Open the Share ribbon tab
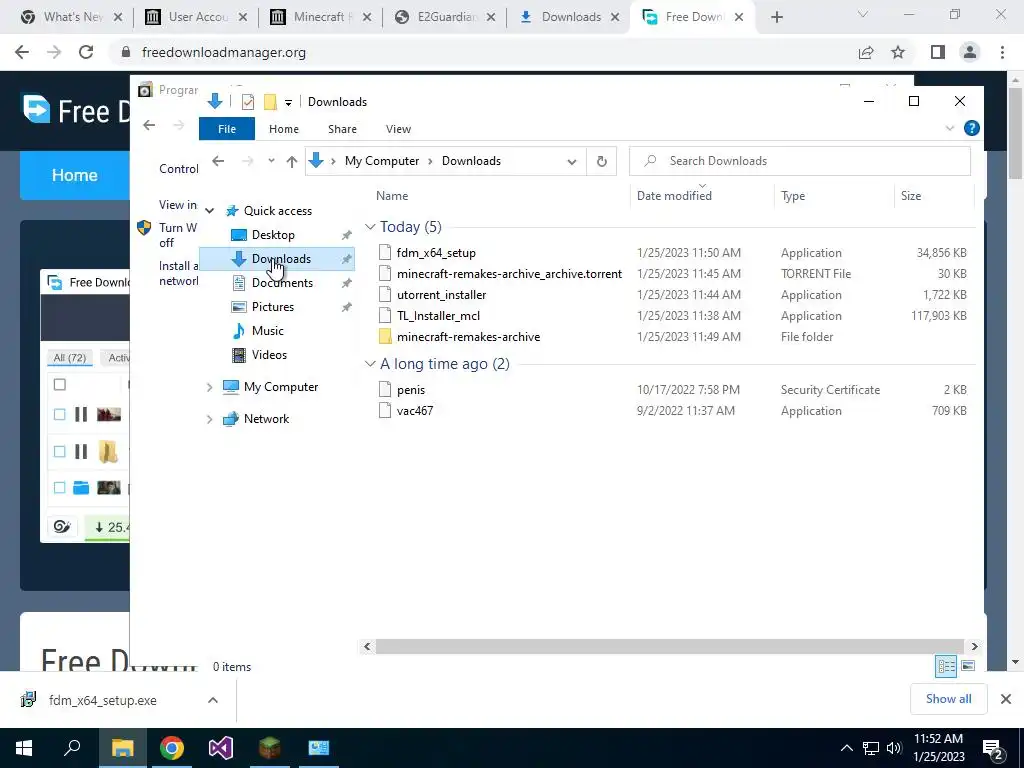 coord(342,129)
